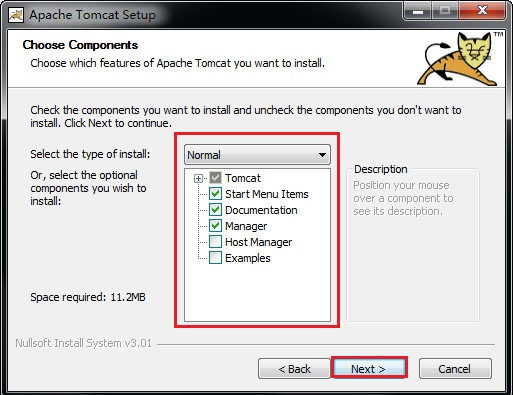The height and width of the screenshot is (395, 513).
Task: Select the Examples tree item label
Action: (x=248, y=258)
